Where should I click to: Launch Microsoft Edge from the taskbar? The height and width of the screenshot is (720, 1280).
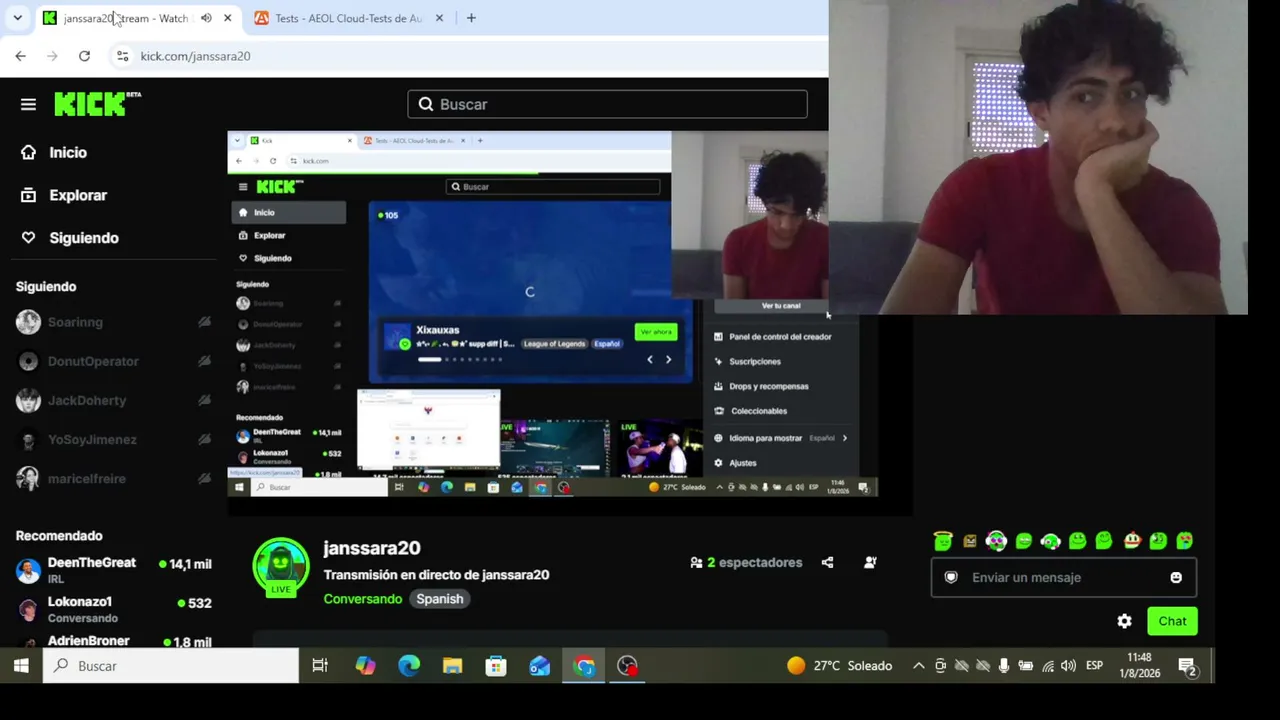coord(409,665)
